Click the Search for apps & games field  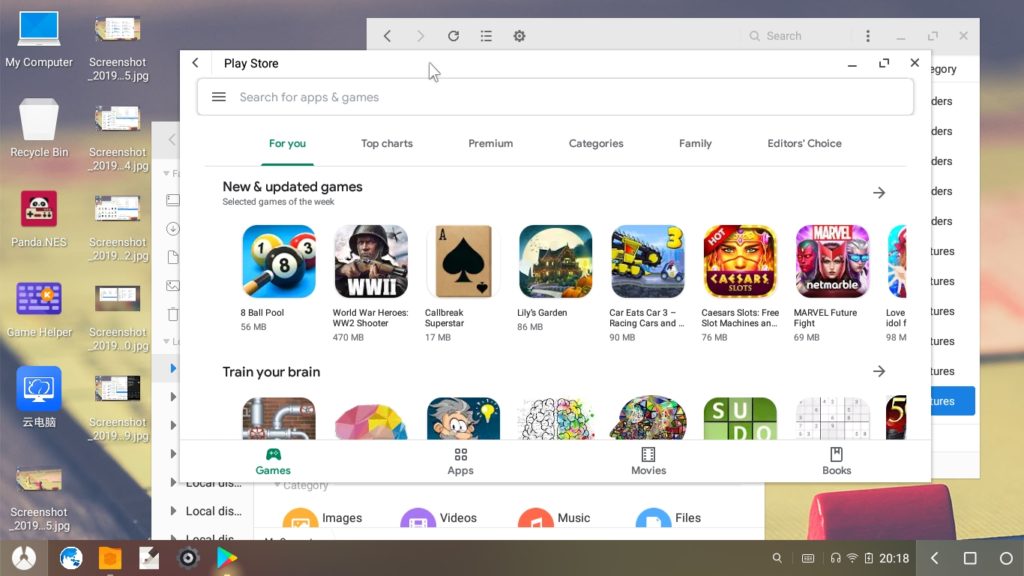(x=555, y=97)
